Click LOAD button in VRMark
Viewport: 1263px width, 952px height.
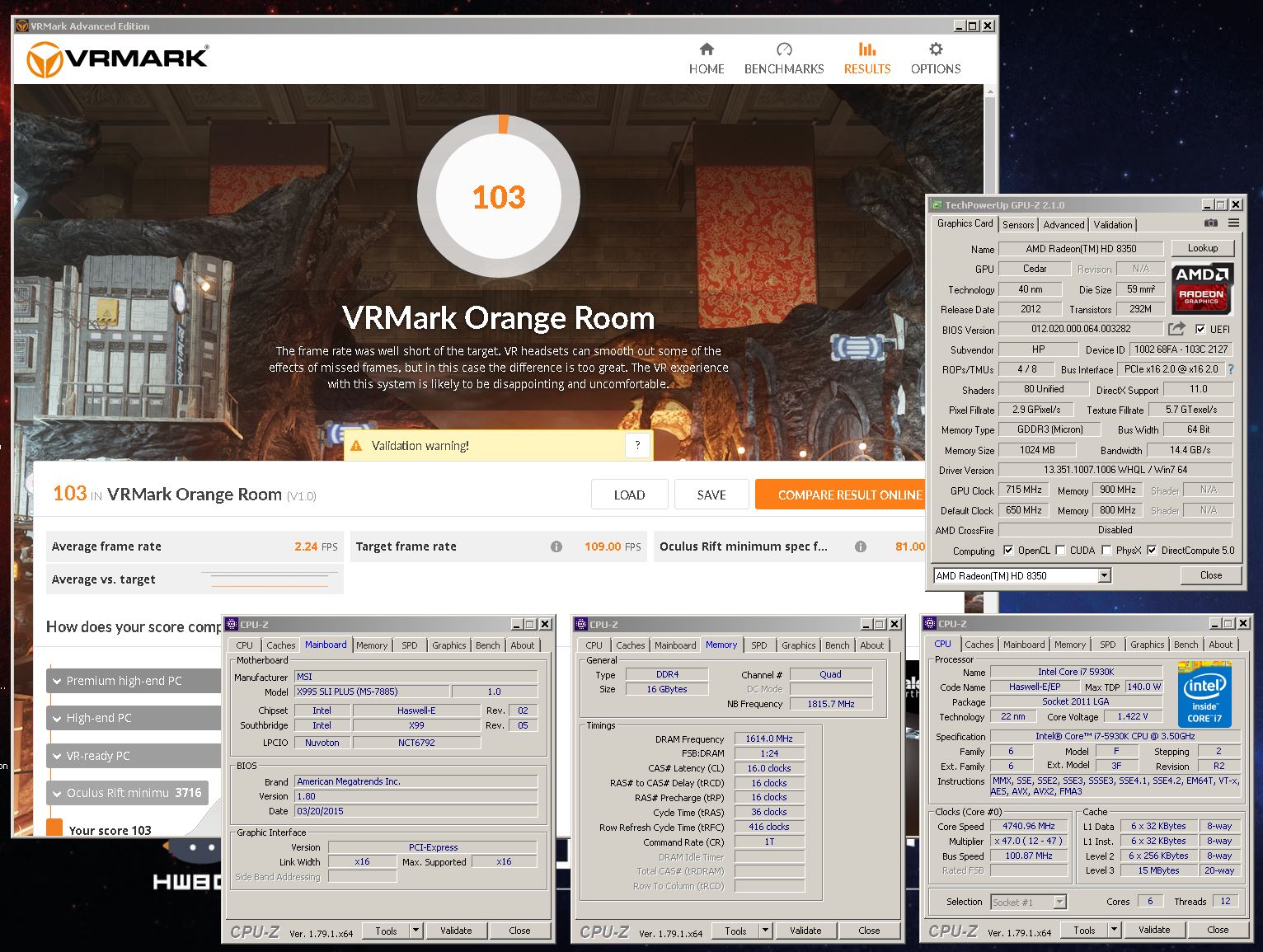pyautogui.click(x=629, y=495)
